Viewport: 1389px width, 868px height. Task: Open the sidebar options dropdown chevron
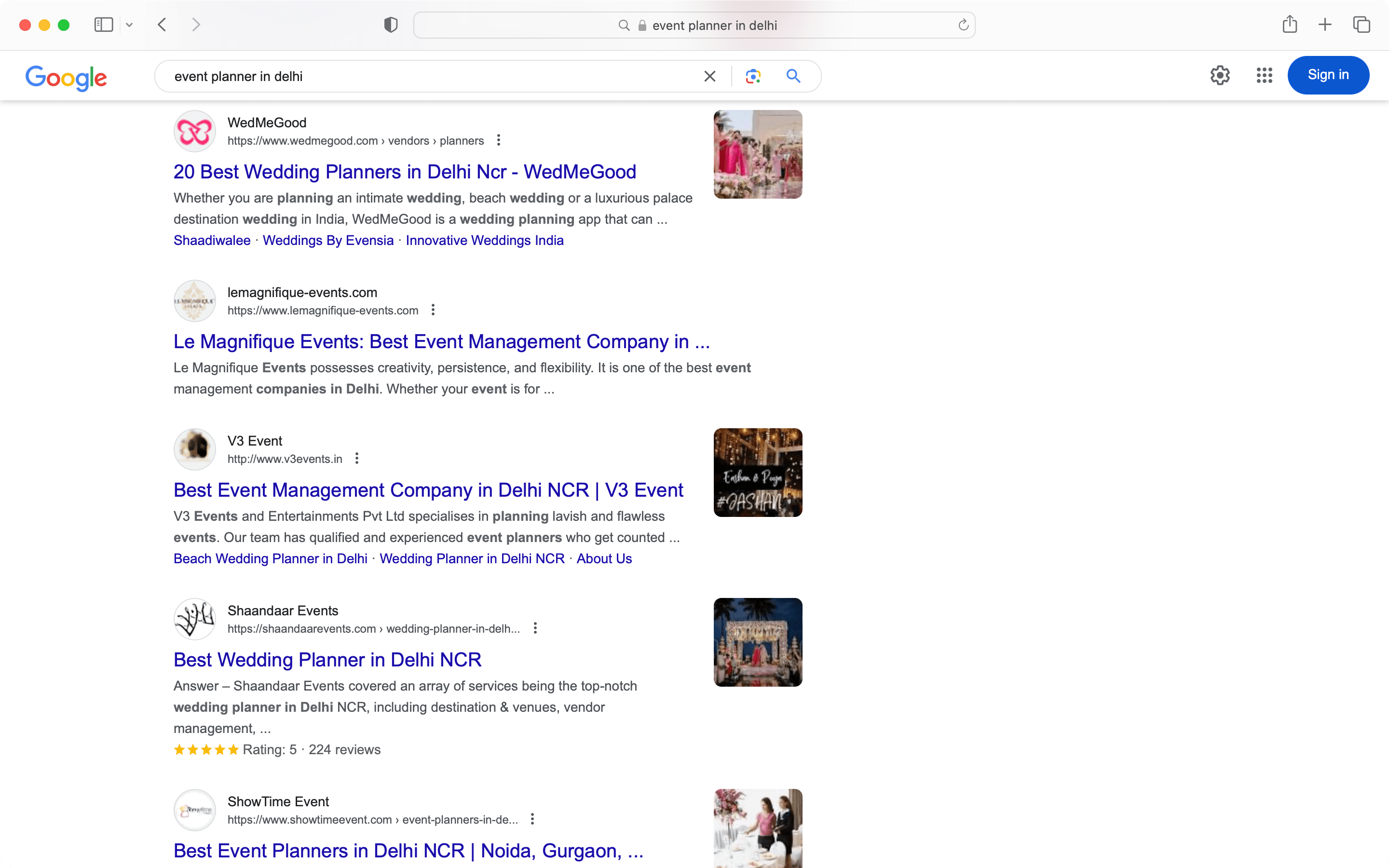[x=129, y=25]
